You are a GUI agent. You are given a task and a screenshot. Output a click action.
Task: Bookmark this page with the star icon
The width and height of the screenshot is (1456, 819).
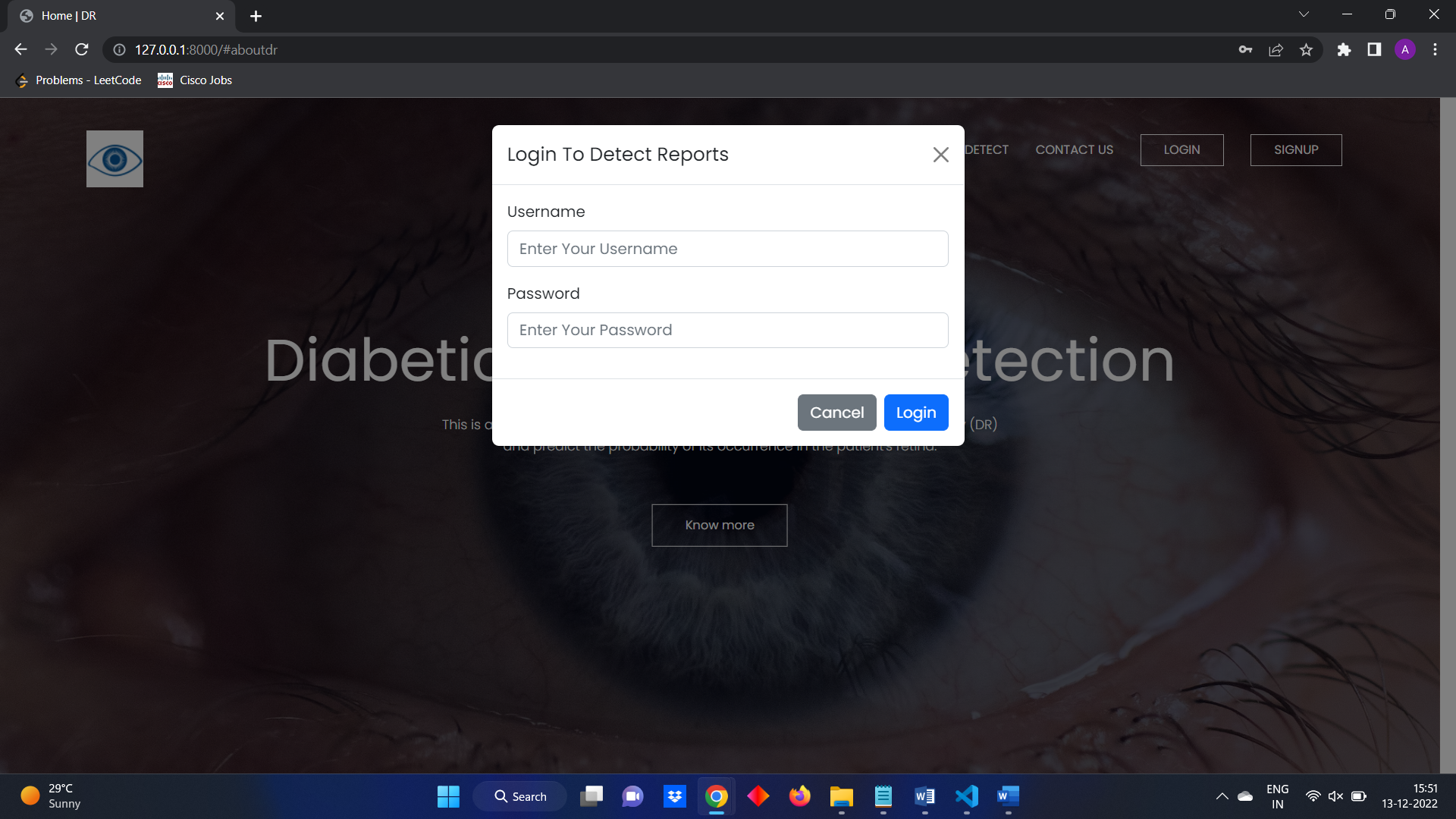1307,49
